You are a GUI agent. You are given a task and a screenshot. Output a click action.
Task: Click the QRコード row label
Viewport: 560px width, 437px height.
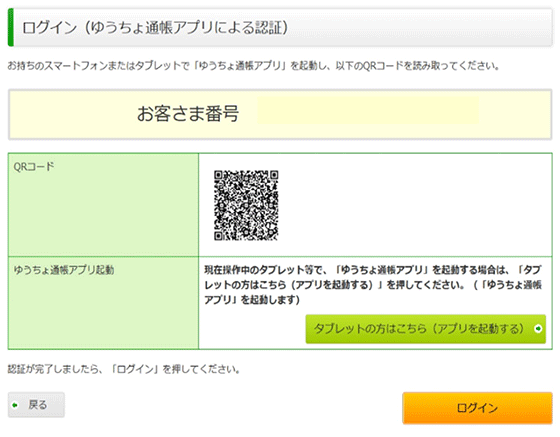[x=34, y=166]
